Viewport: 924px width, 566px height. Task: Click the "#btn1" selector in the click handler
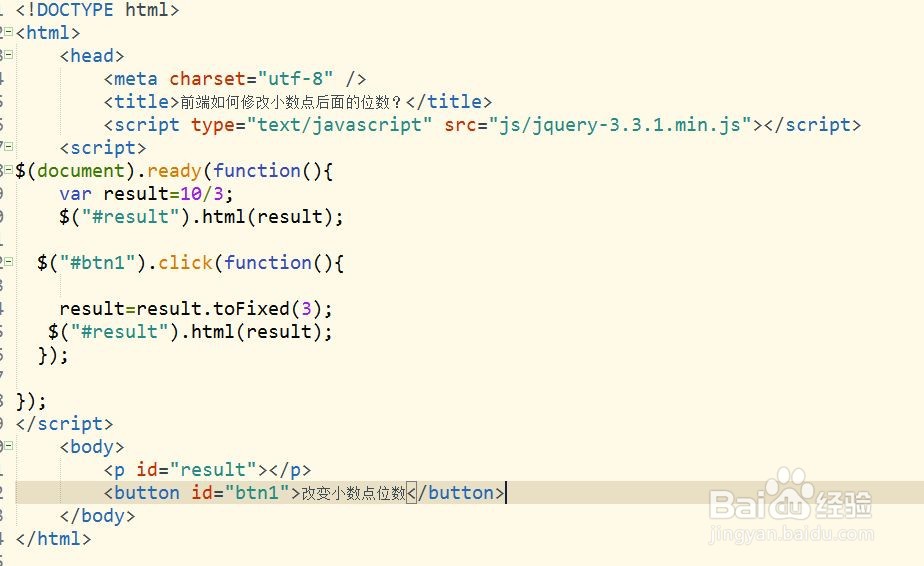point(103,262)
